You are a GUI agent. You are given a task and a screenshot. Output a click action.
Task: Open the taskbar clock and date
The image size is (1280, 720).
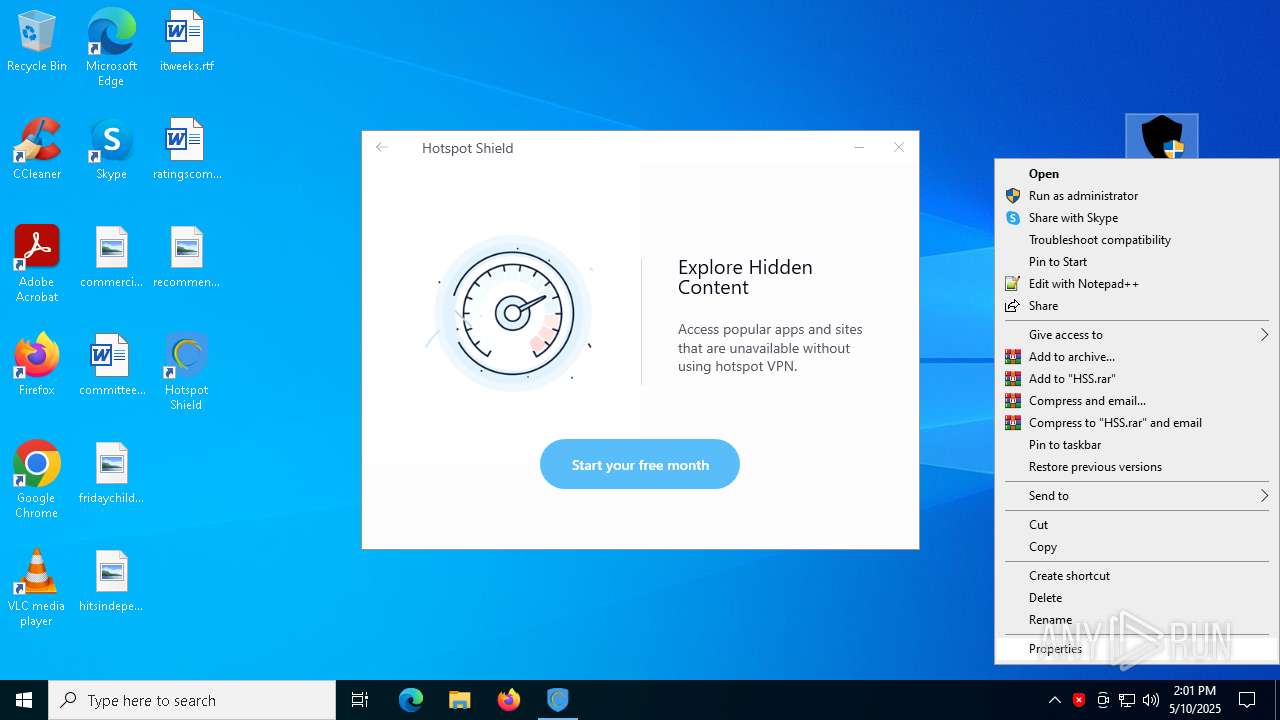click(1195, 700)
